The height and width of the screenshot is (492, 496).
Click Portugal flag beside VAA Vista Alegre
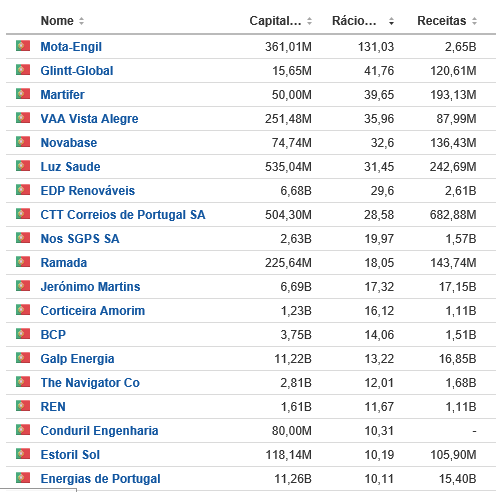coord(23,118)
